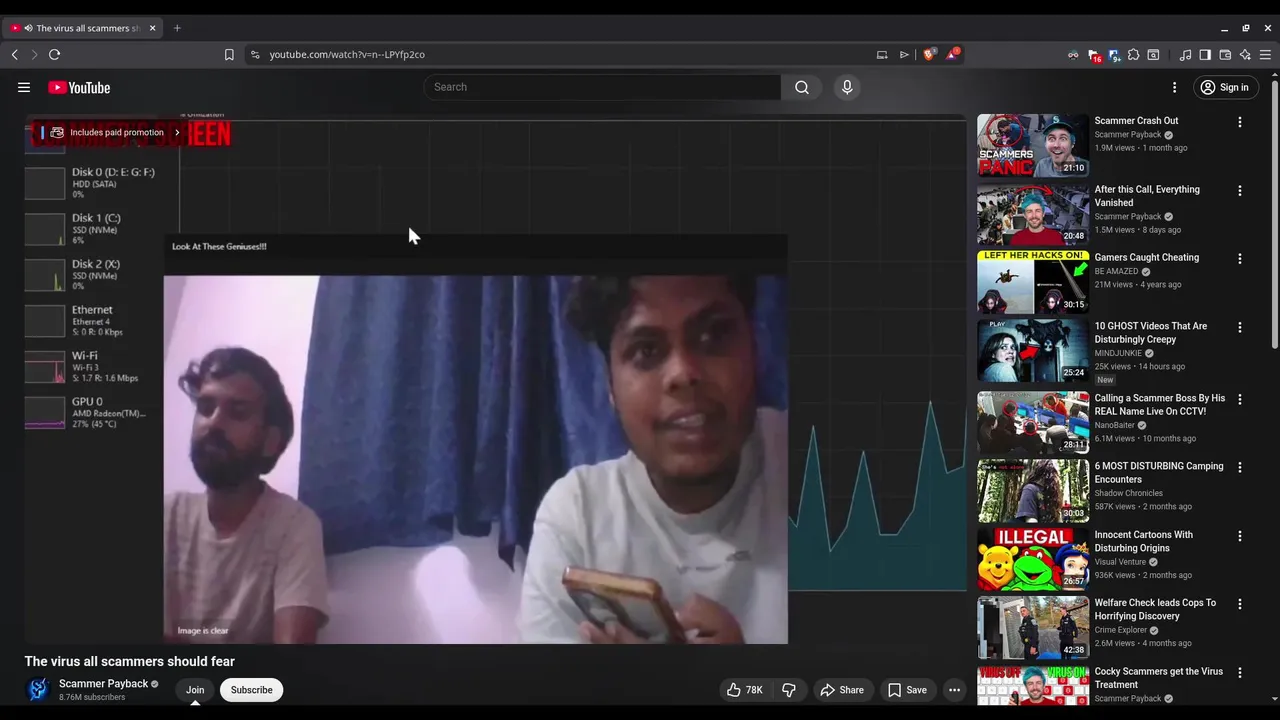1280x720 pixels.
Task: Click the search magnifier button
Action: coord(802,87)
